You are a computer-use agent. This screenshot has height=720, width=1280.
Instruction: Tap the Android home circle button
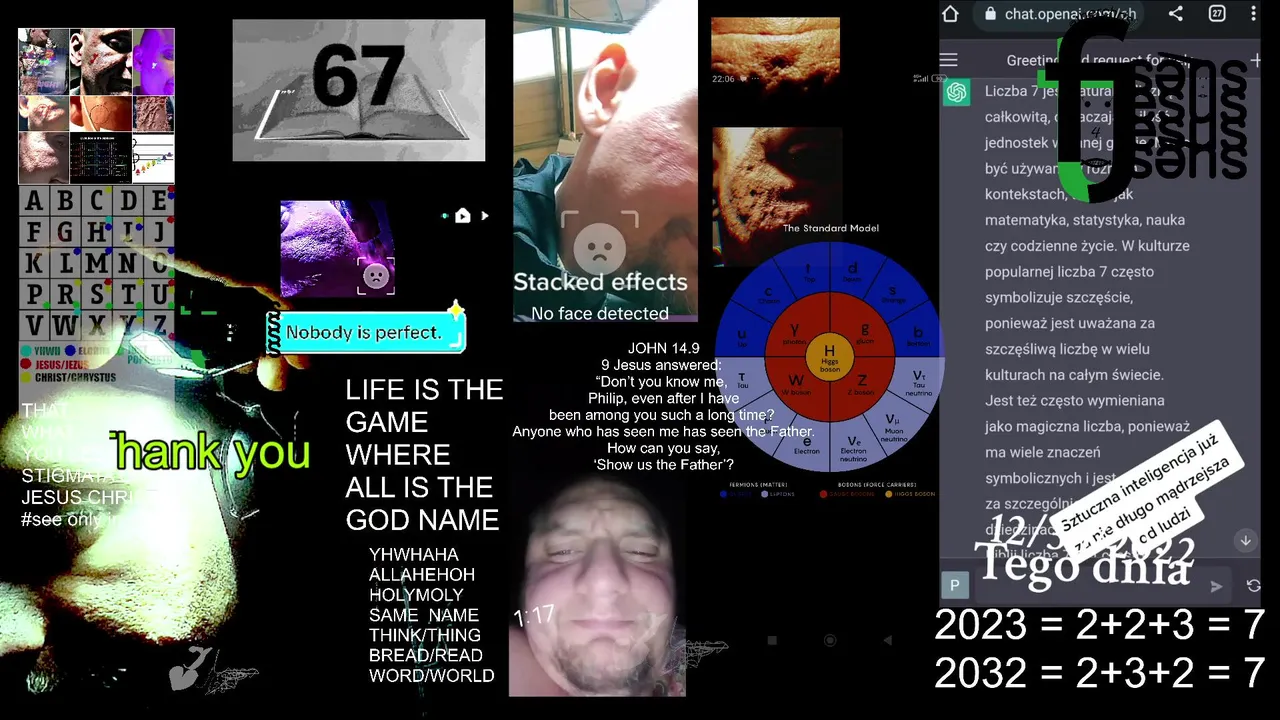pyautogui.click(x=830, y=640)
